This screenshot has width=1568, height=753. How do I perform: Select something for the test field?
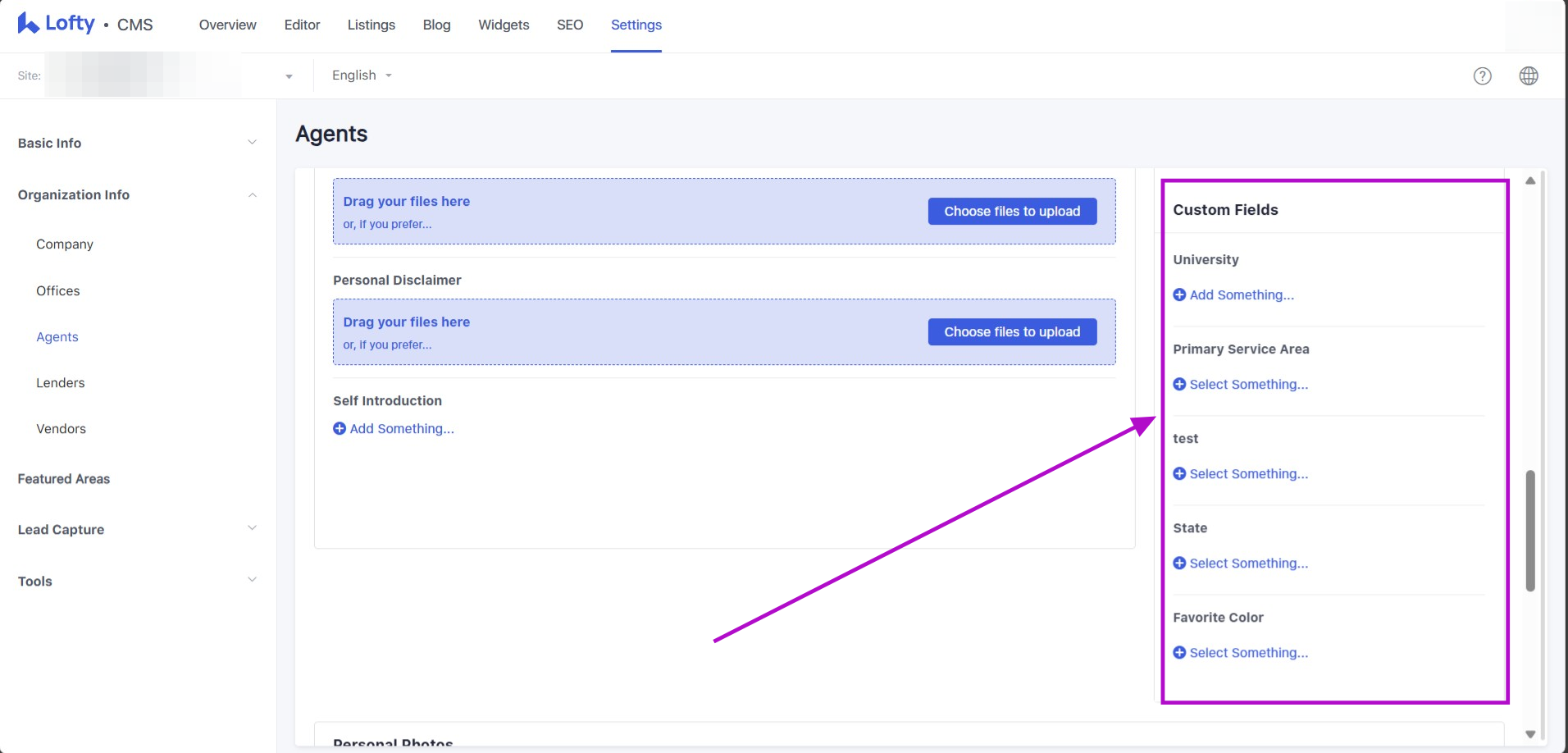tap(1248, 474)
